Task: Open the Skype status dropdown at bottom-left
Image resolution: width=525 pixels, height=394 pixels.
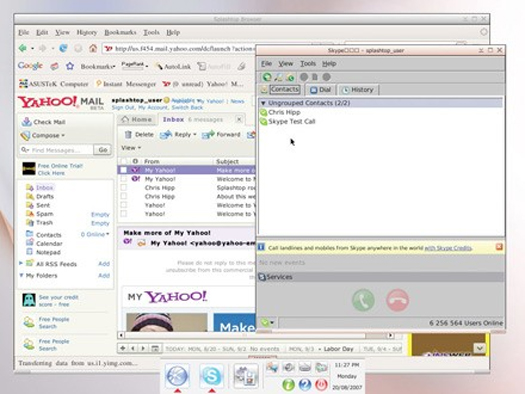Action: pos(267,323)
